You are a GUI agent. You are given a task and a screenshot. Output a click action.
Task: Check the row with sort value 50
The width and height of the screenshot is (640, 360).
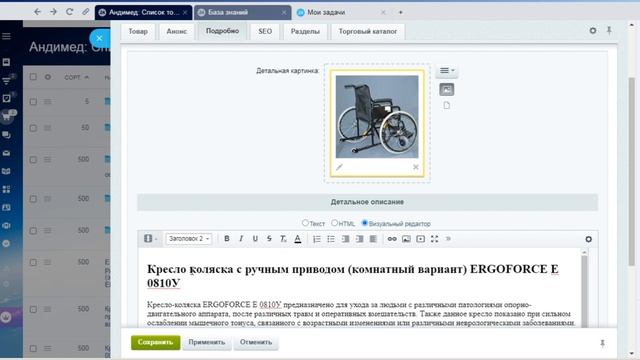[x=33, y=128]
